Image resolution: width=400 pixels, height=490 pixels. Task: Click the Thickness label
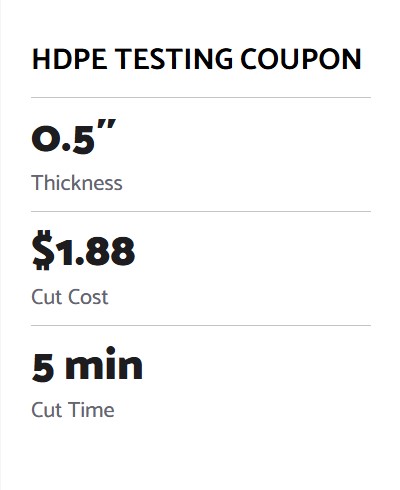77,183
